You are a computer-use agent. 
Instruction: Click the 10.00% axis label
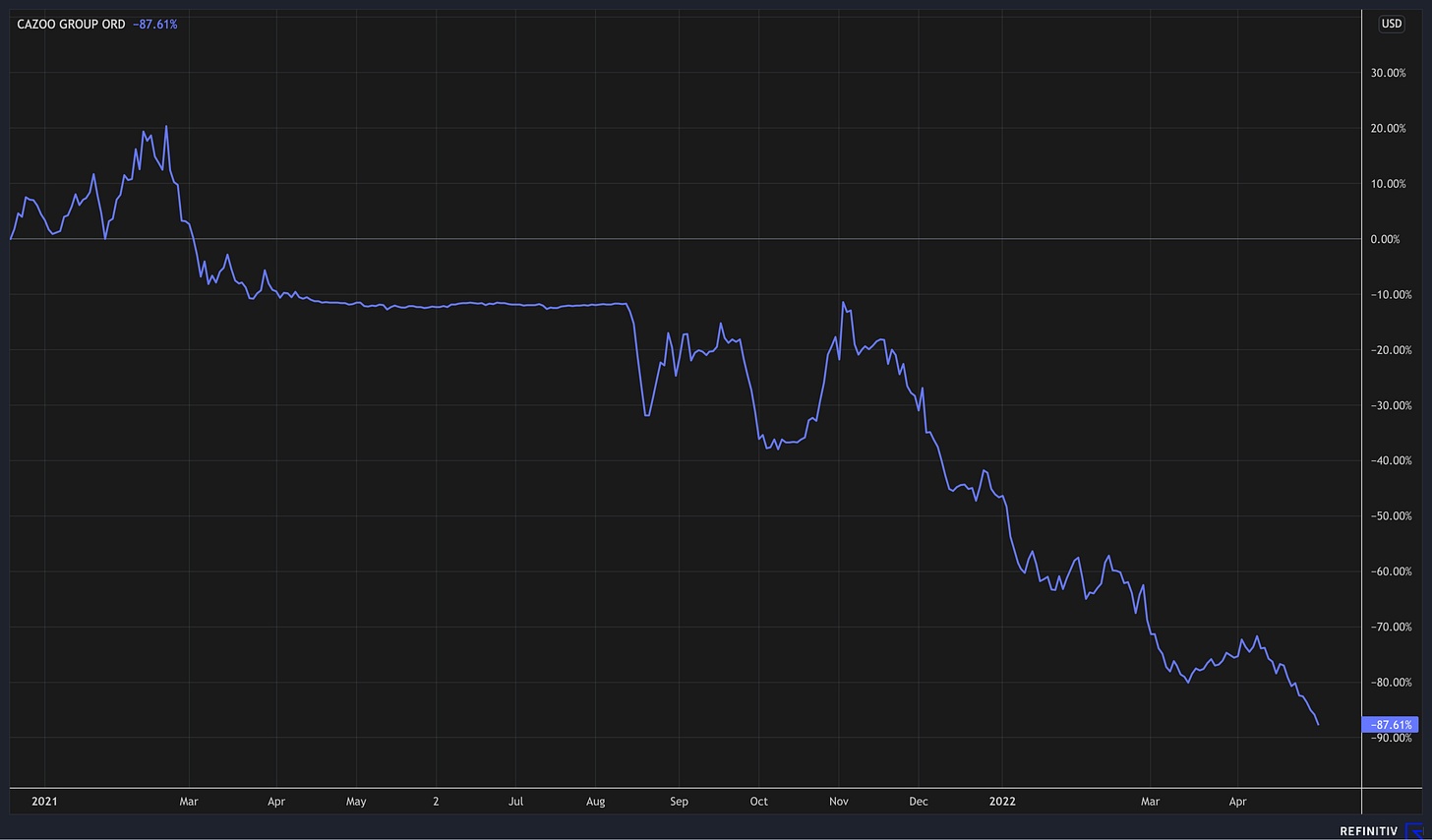click(1388, 184)
